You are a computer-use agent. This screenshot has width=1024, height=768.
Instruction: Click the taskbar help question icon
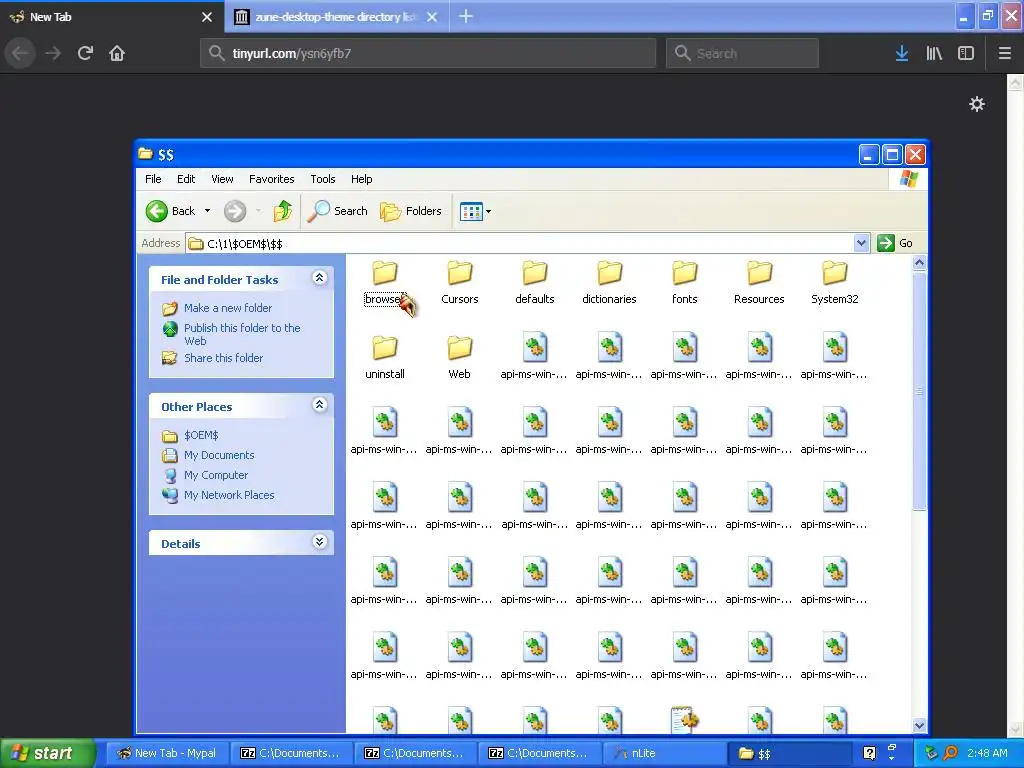[869, 753]
